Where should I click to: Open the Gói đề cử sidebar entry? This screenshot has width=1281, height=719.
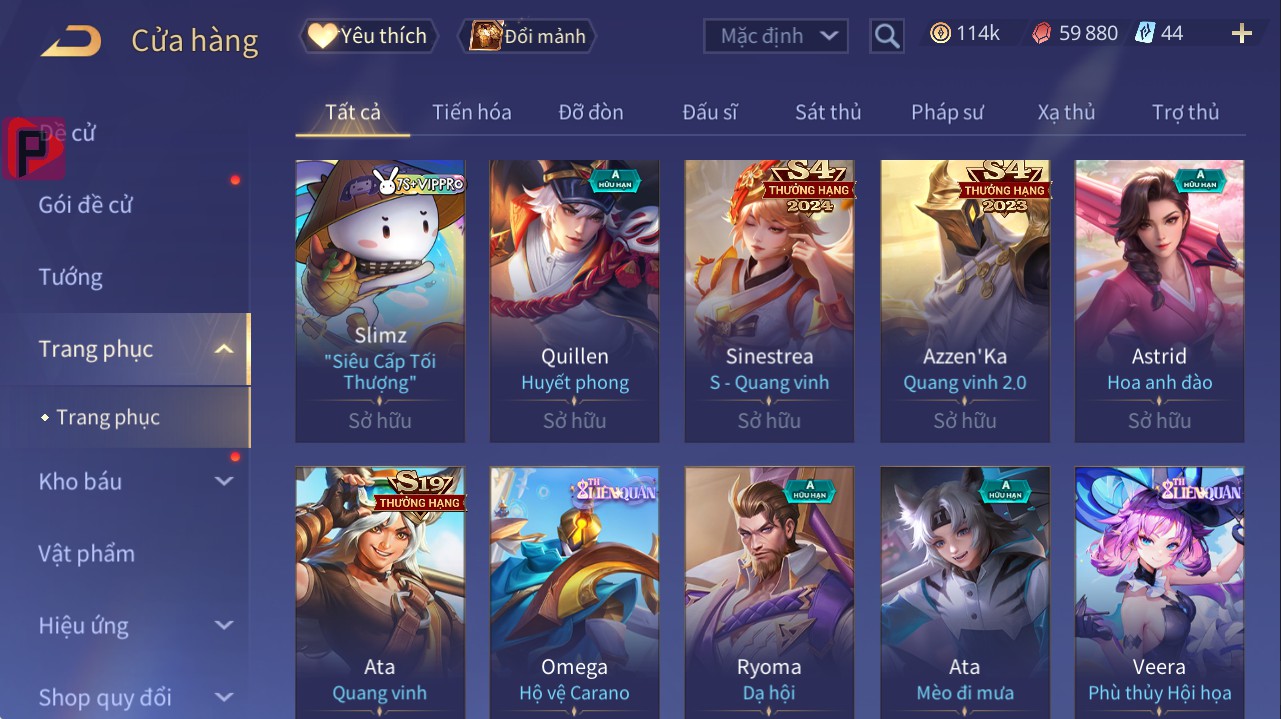[85, 205]
